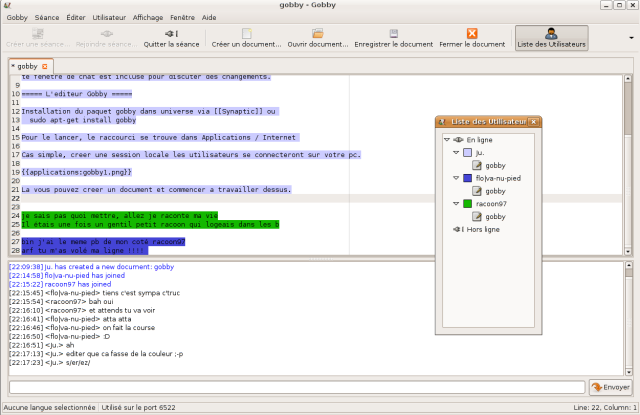The height and width of the screenshot is (415, 640).
Task: Select the Hors ligne row
Action: [488, 229]
